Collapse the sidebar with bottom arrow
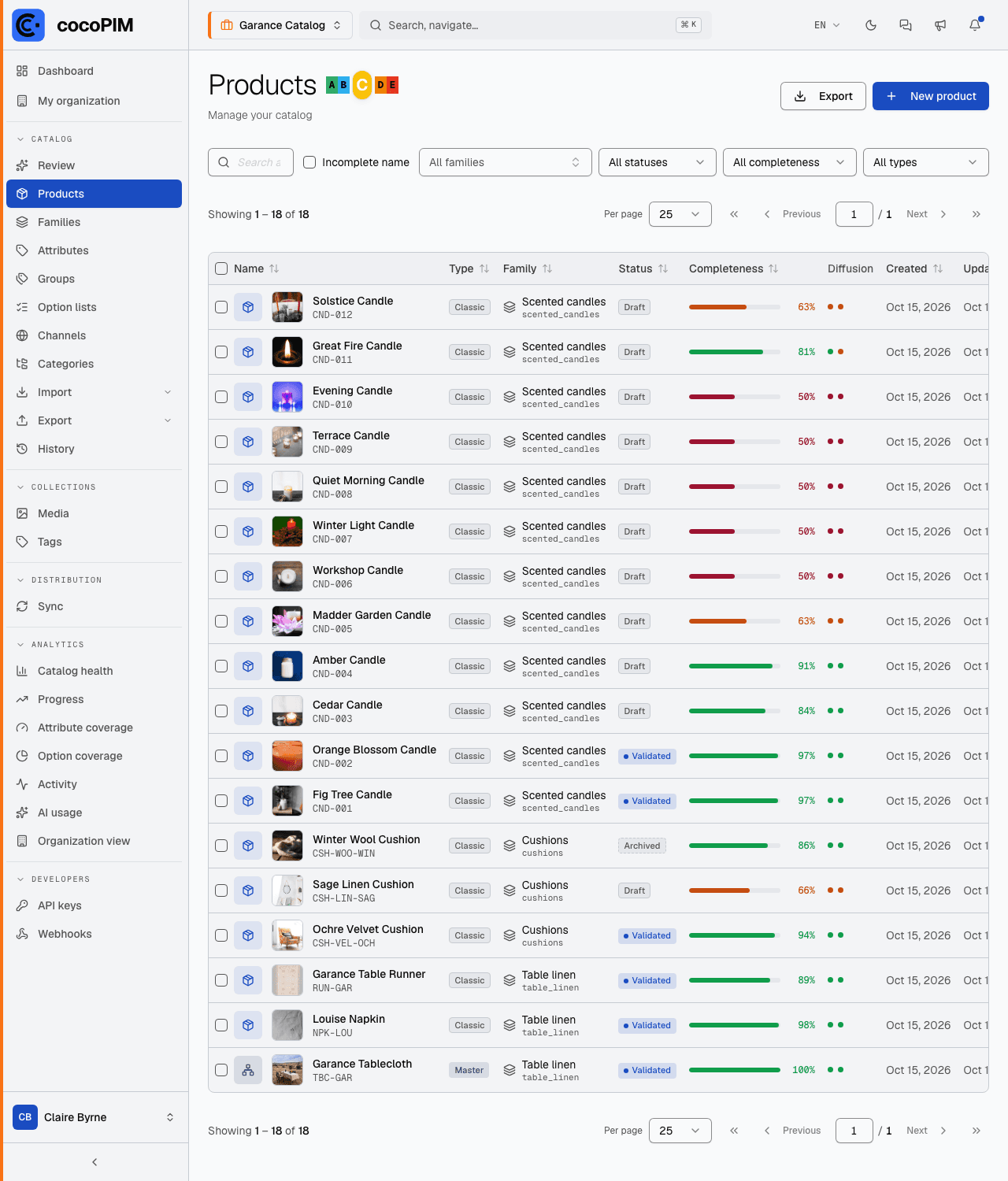 click(94, 1162)
